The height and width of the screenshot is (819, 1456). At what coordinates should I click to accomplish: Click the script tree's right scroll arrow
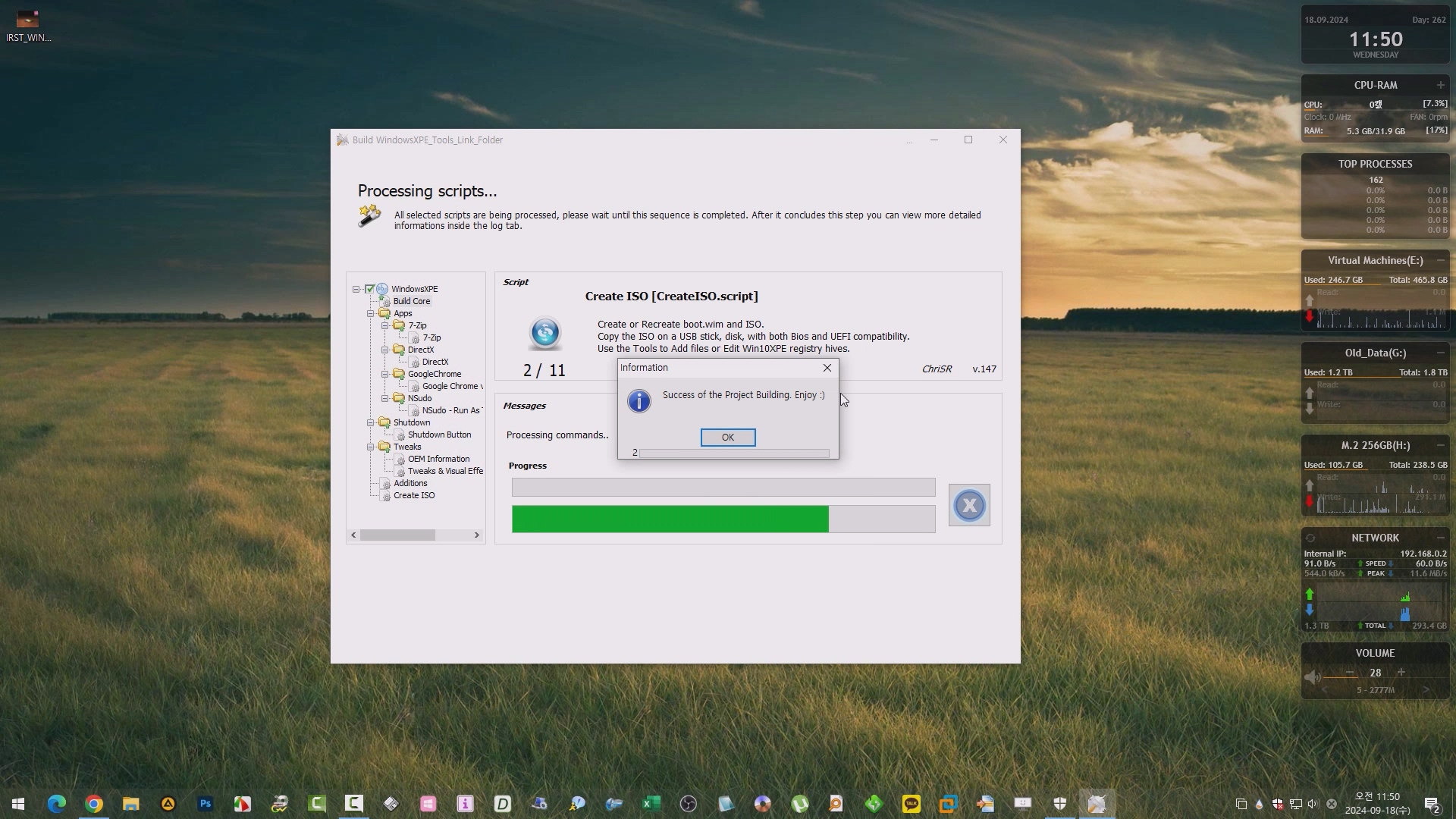point(477,535)
